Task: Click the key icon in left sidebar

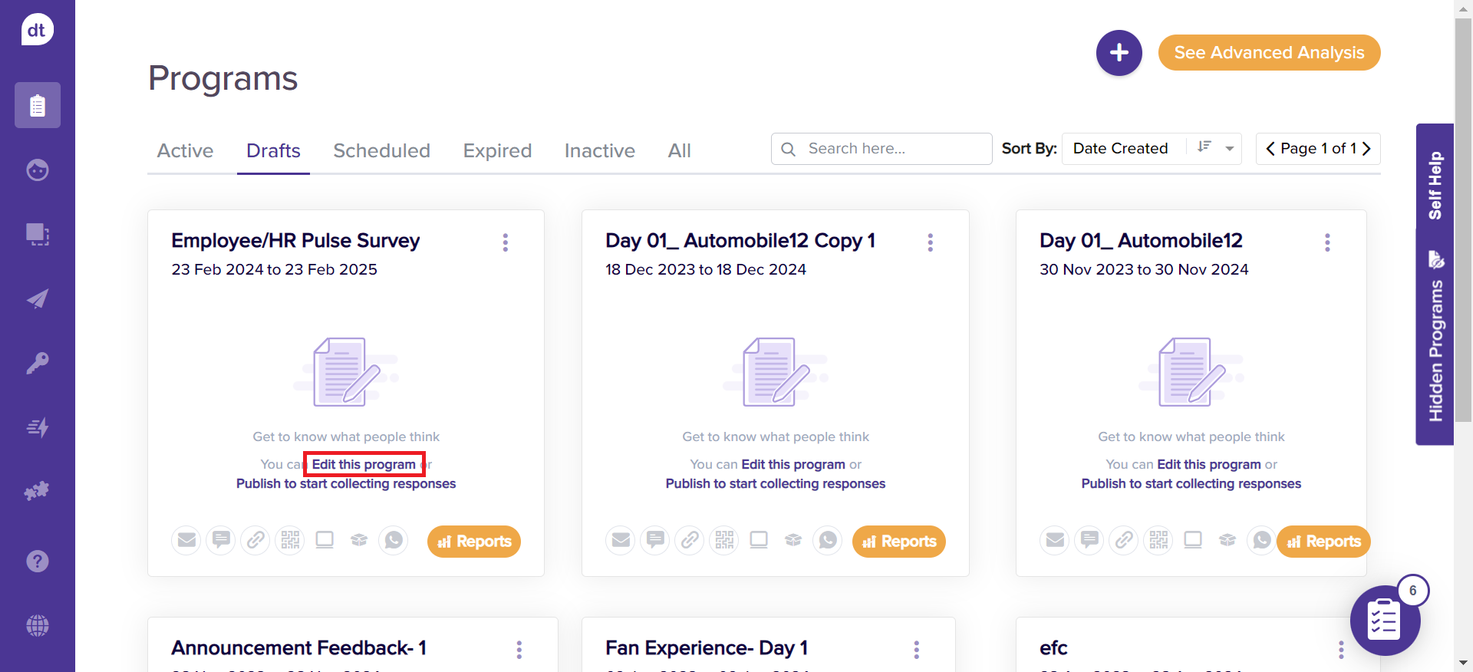Action: click(x=37, y=363)
